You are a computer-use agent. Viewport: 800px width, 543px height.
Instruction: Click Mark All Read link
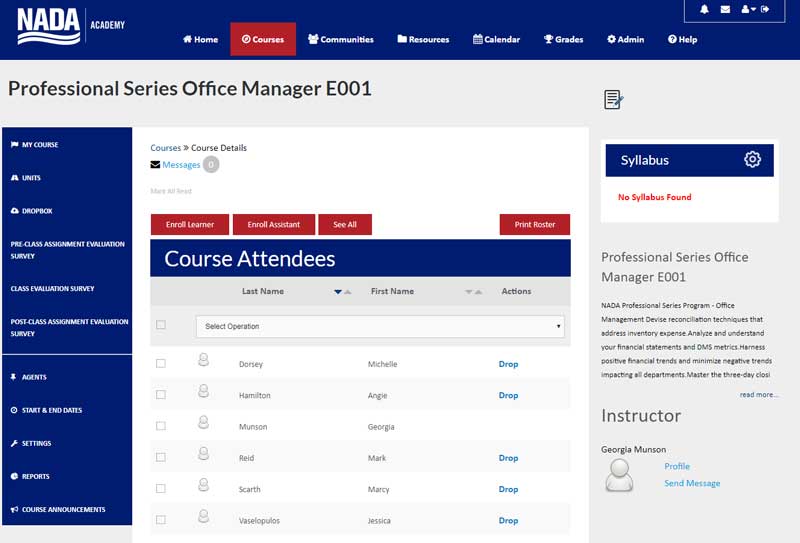171,191
